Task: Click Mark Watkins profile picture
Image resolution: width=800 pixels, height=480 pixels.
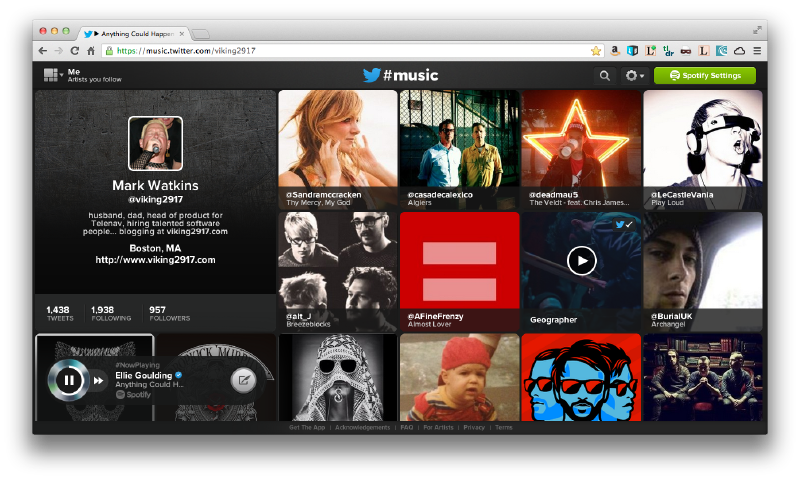Action: (156, 143)
